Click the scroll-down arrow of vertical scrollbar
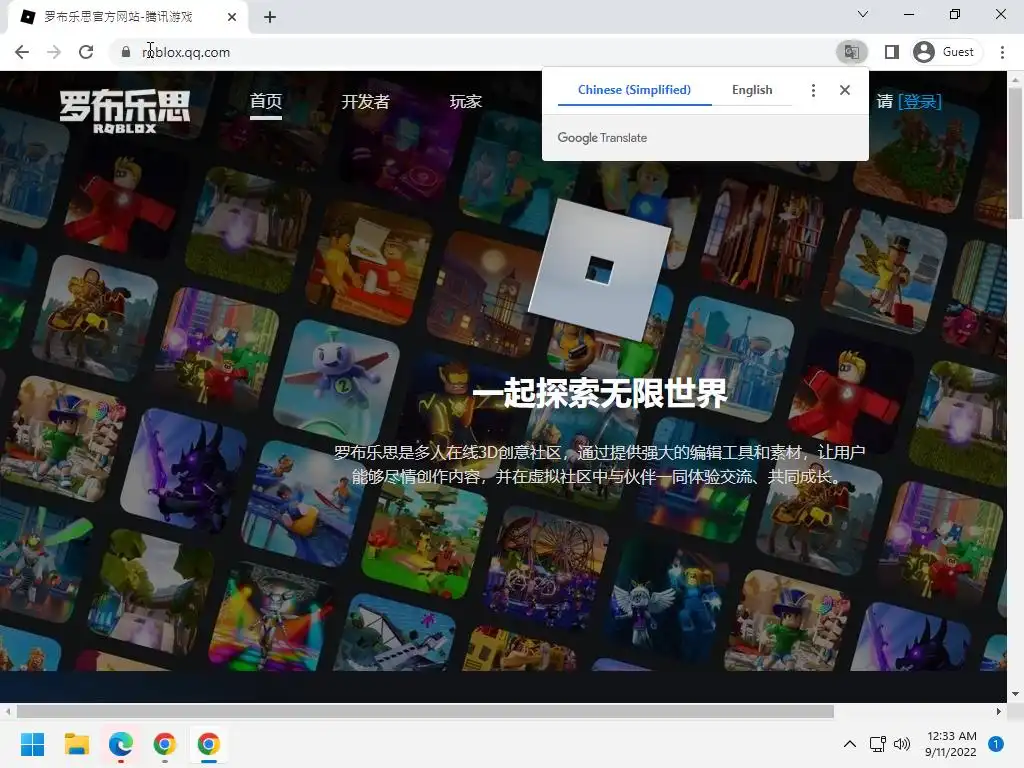This screenshot has width=1024, height=768. click(x=1015, y=694)
